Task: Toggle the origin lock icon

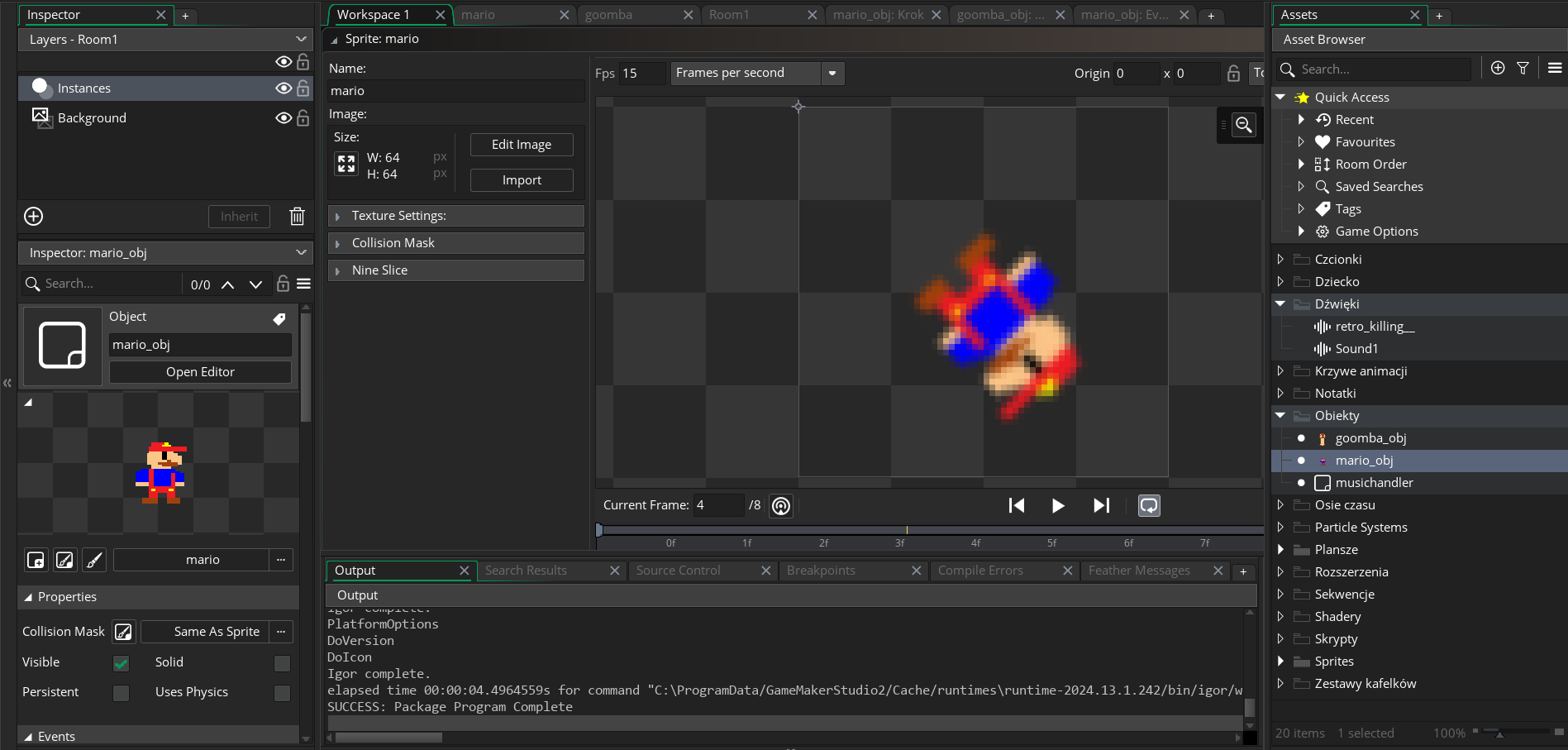Action: click(1233, 74)
